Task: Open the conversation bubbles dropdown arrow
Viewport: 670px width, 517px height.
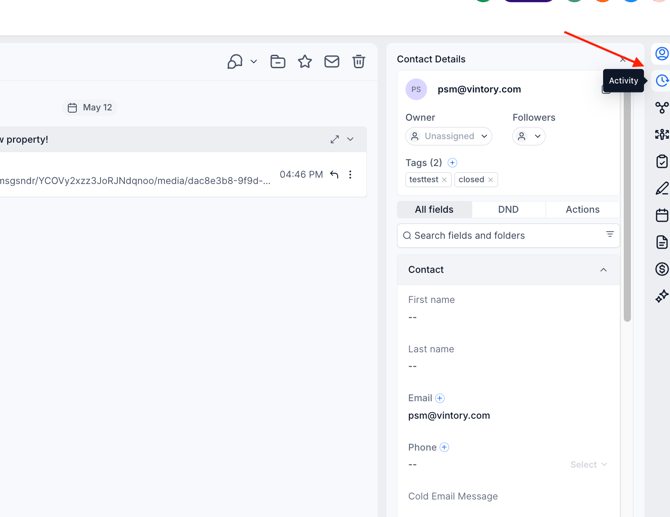Action: click(x=253, y=62)
